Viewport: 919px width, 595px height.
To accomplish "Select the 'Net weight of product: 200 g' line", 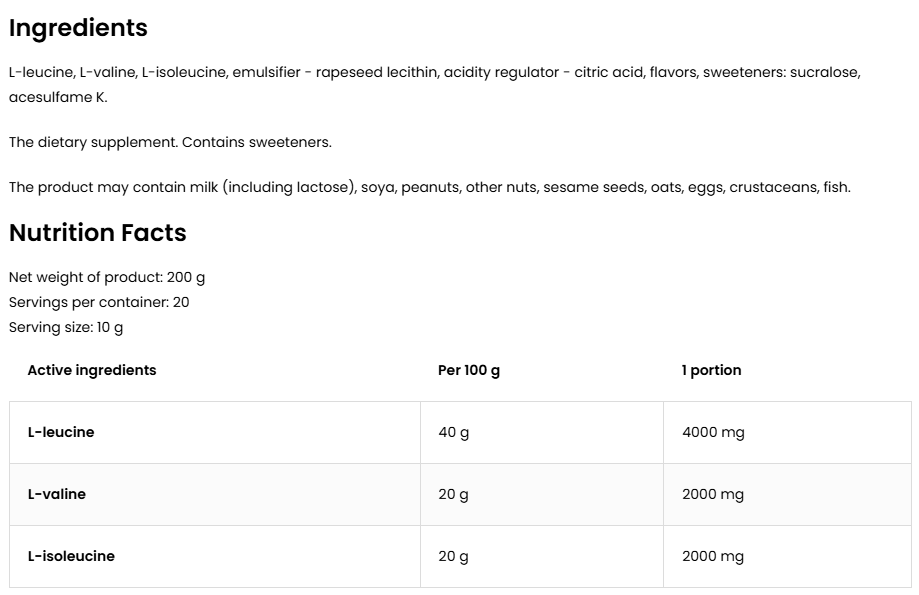I will [107, 277].
